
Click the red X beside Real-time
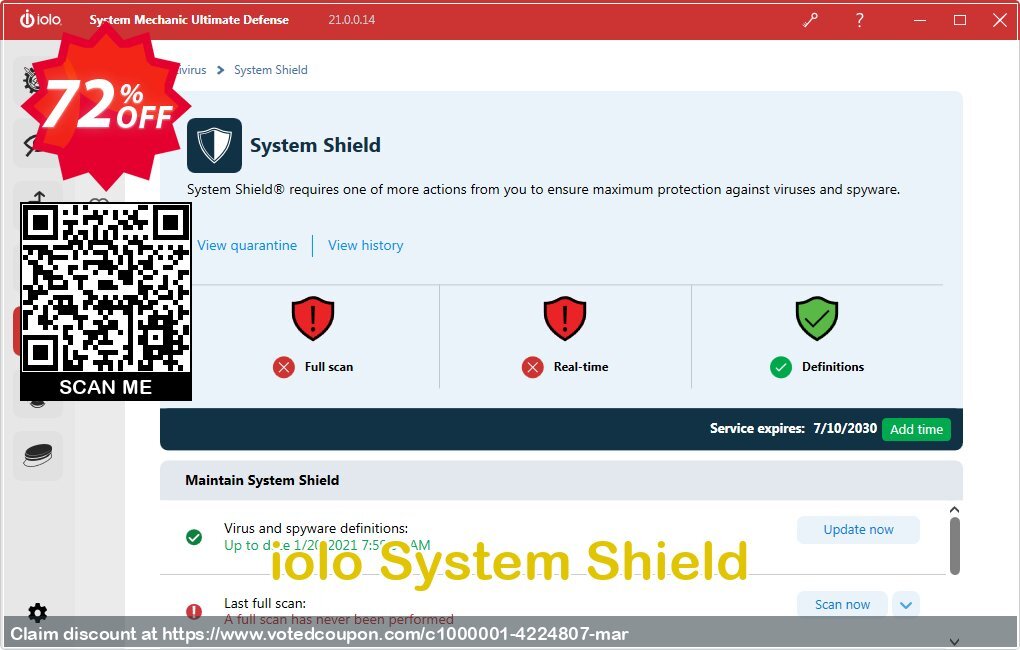[x=532, y=368]
